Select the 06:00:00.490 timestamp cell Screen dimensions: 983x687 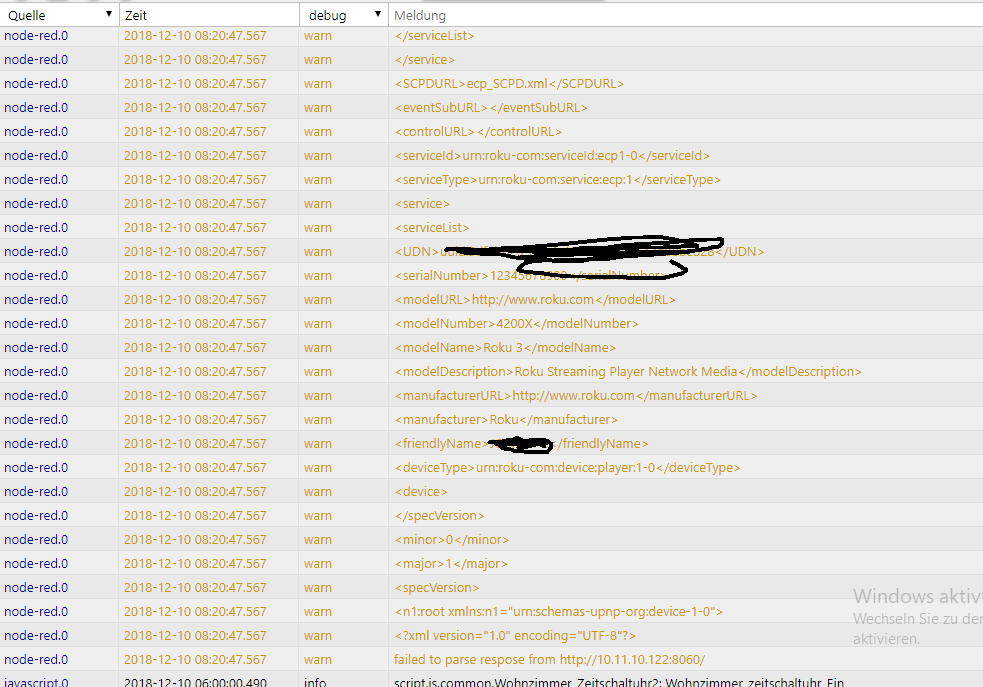(195, 681)
